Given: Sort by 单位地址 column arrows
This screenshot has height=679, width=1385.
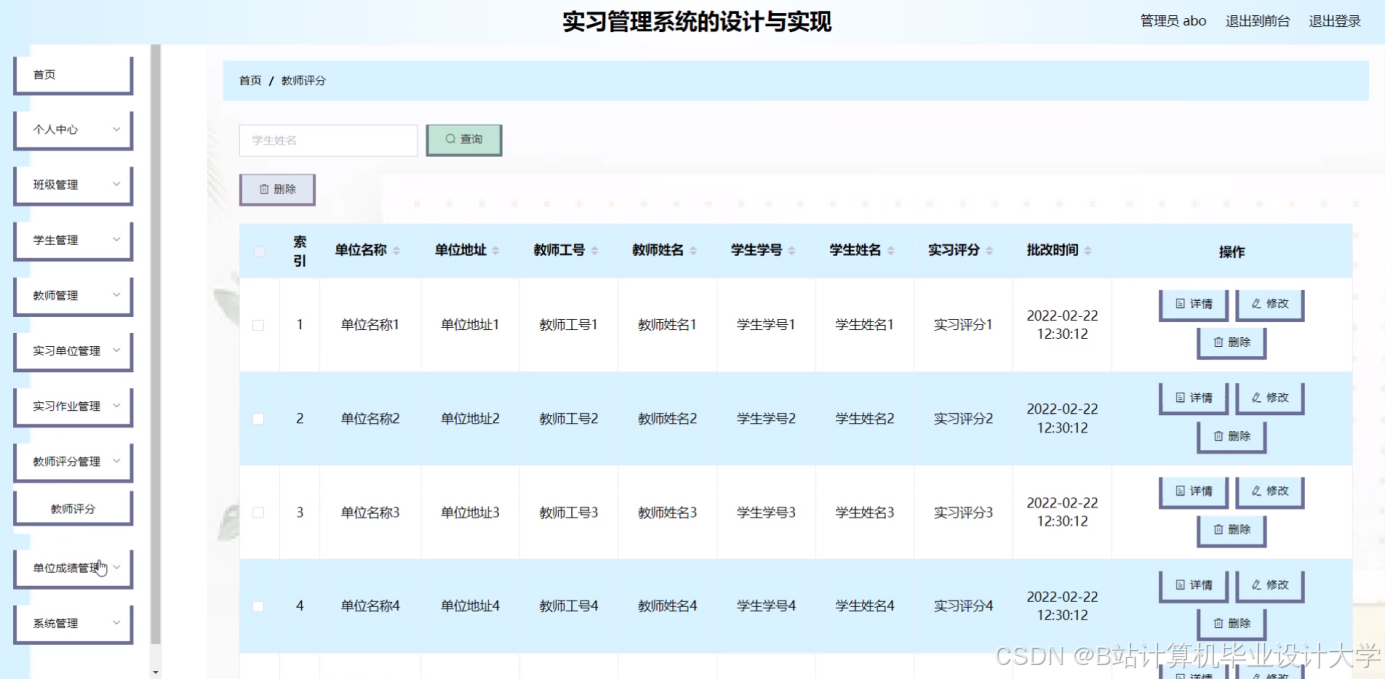Looking at the screenshot, I should click(x=495, y=251).
